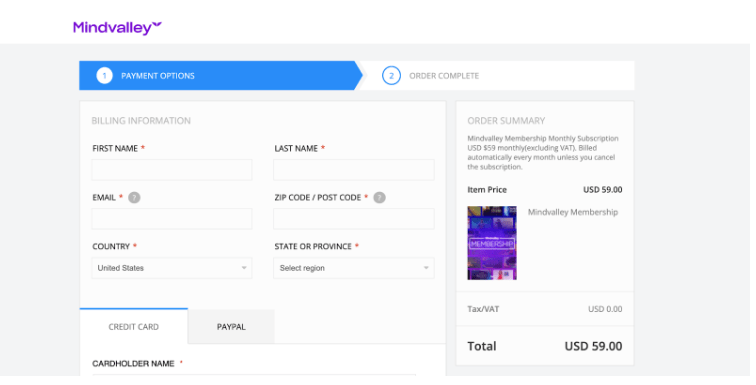Click the monthly subscription description text

coord(543,152)
